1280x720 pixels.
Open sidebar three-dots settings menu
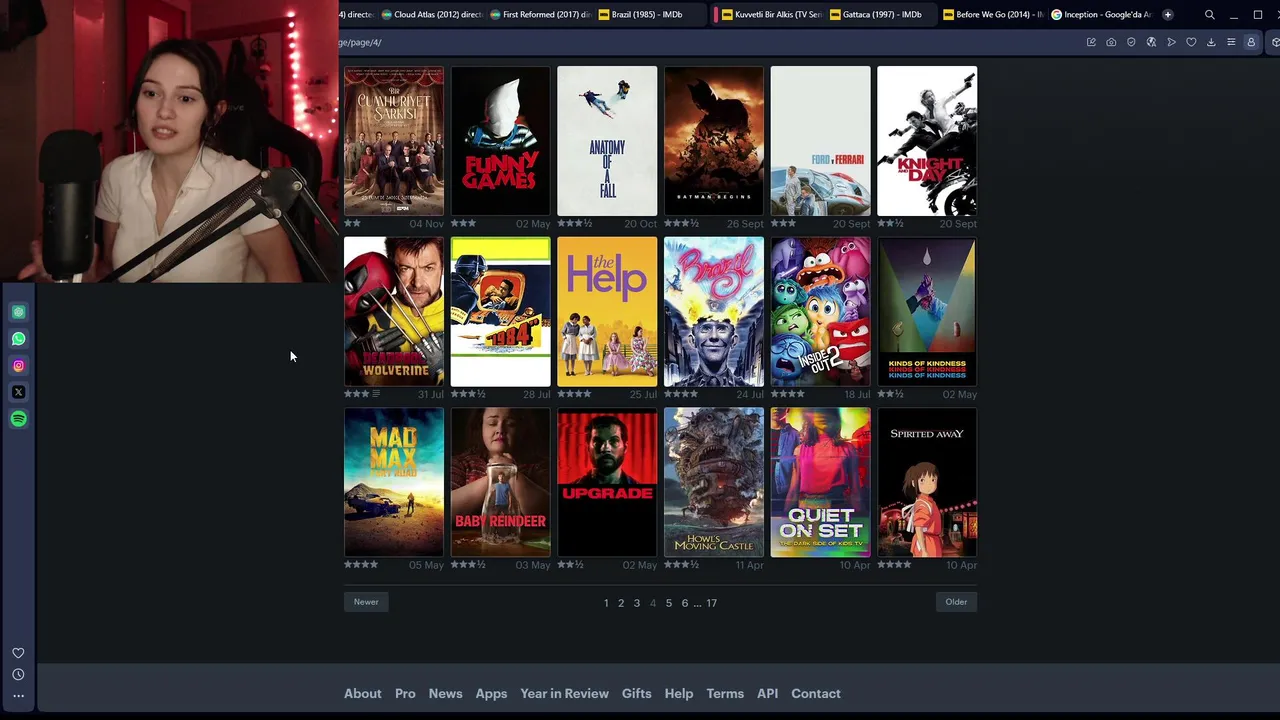click(18, 696)
